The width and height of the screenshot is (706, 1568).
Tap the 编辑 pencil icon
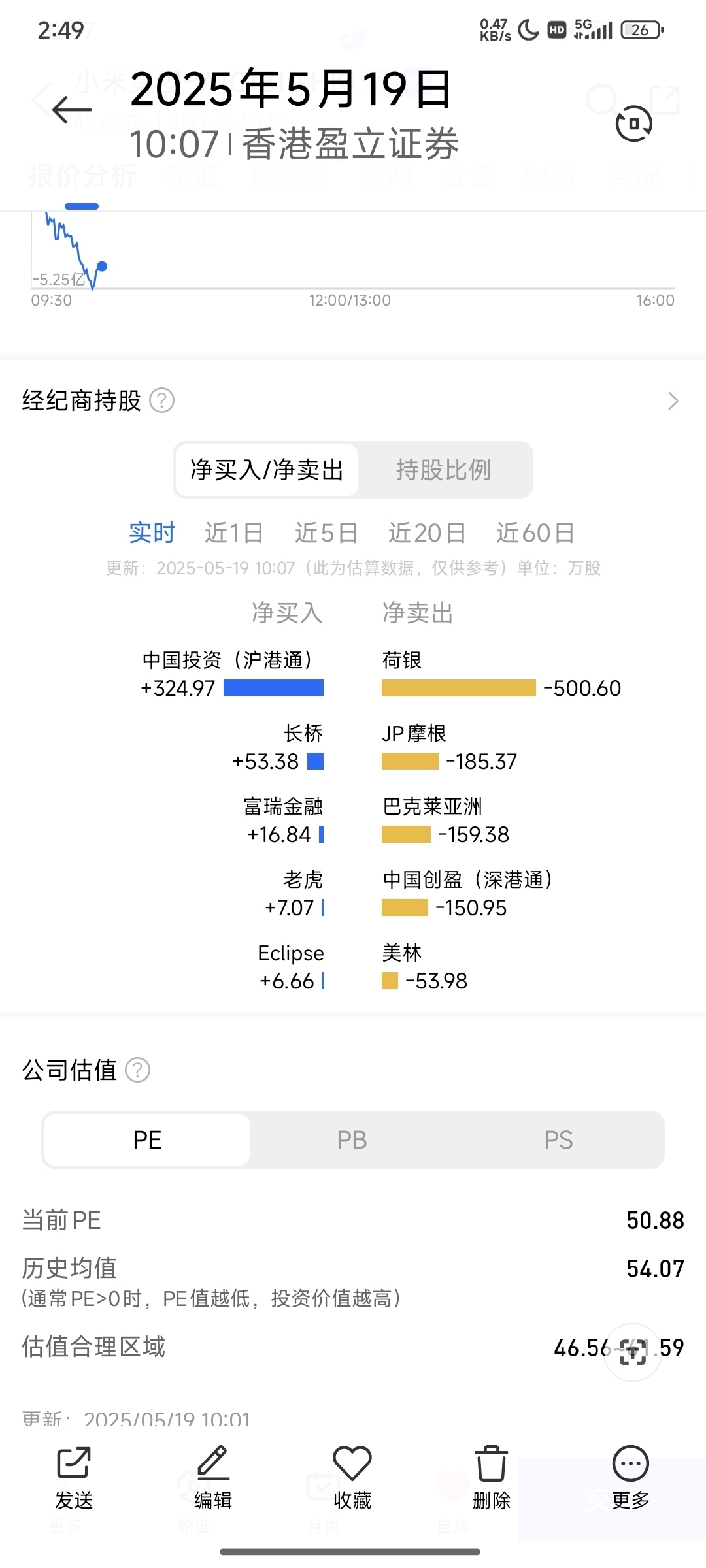coord(213,1463)
